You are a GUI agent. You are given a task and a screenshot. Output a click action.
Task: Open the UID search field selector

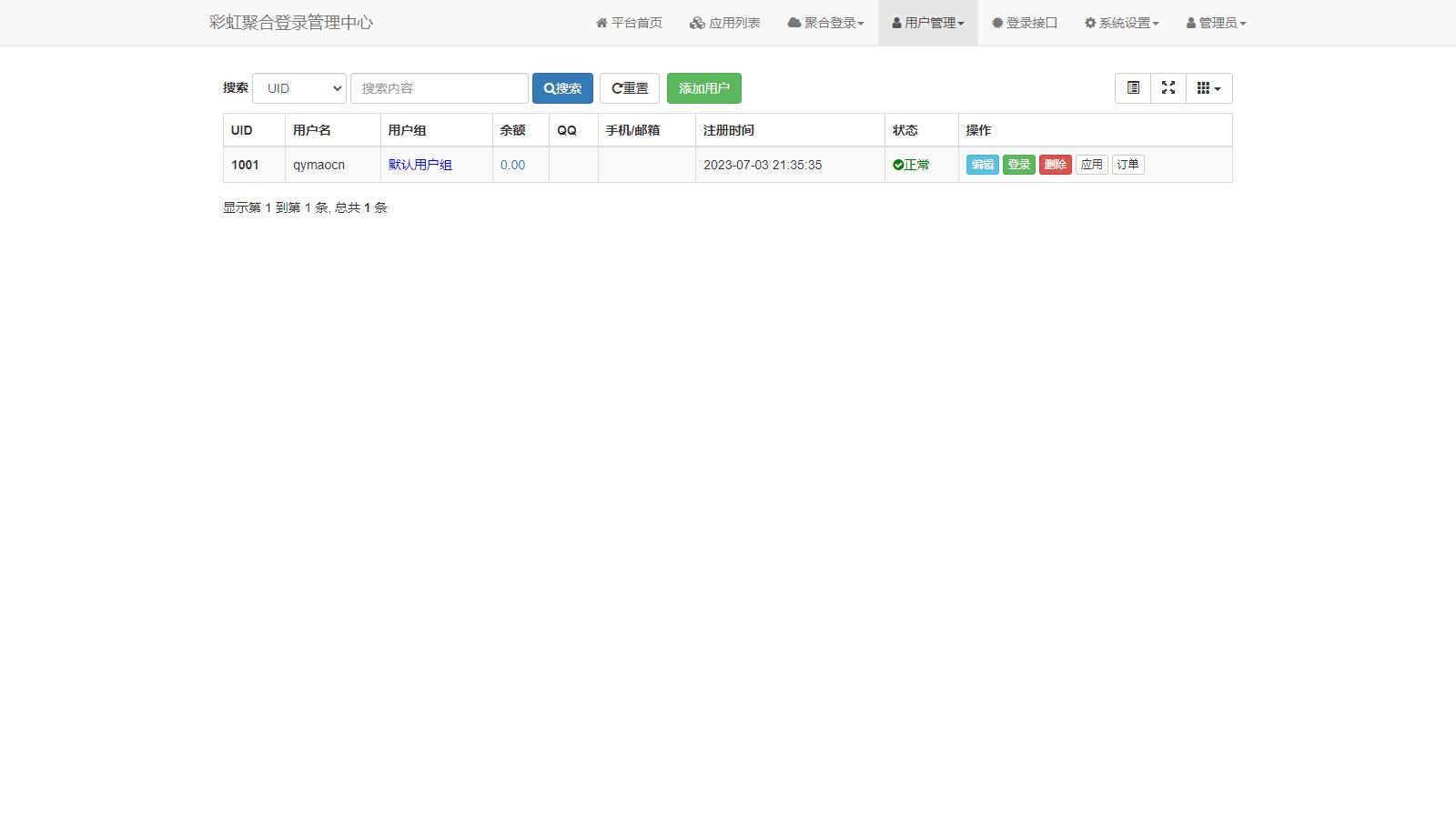pos(299,88)
